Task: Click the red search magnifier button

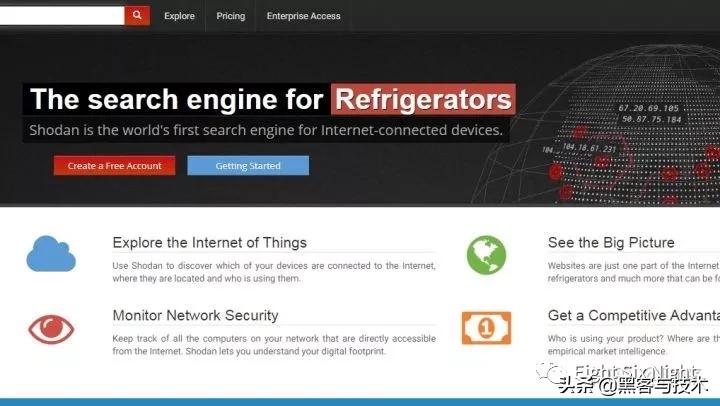Action: coord(137,15)
